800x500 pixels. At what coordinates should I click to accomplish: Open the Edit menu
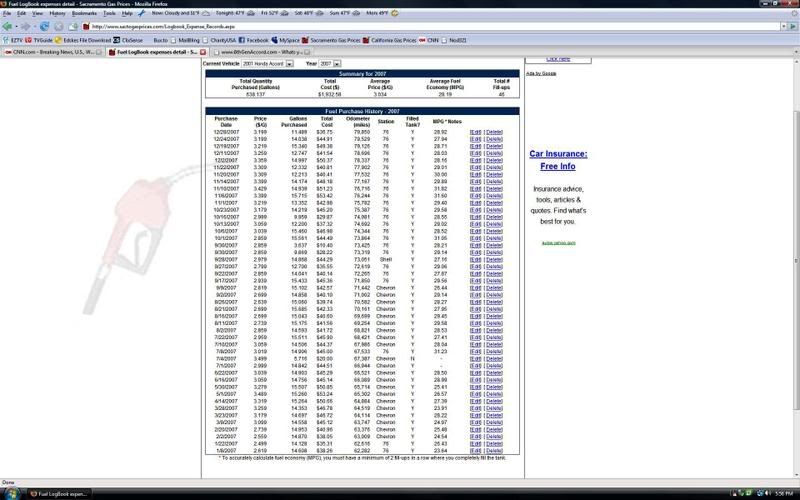tap(21, 13)
